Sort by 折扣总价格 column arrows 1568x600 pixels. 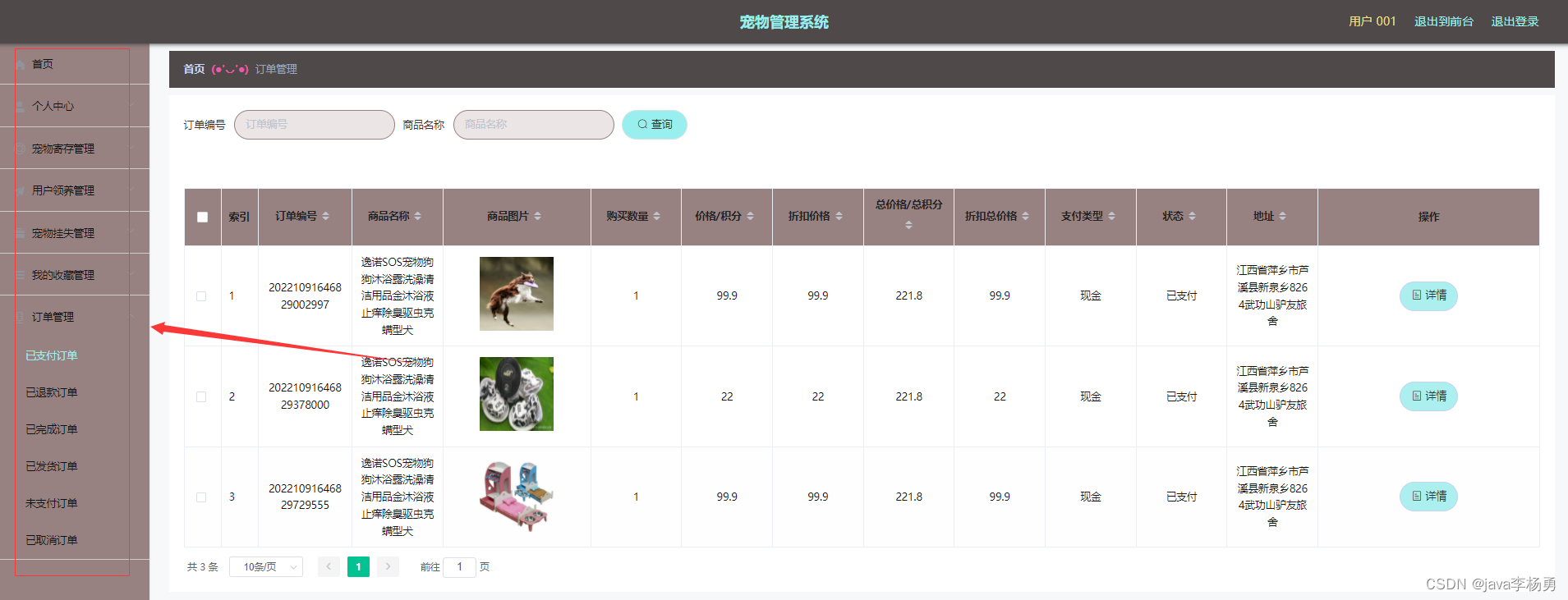[x=1025, y=216]
